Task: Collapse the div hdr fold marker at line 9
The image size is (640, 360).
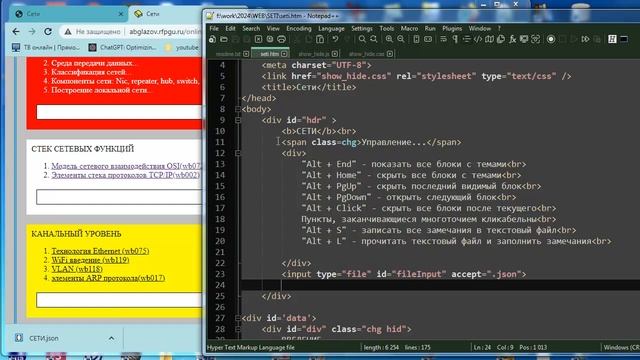Action: (238, 120)
